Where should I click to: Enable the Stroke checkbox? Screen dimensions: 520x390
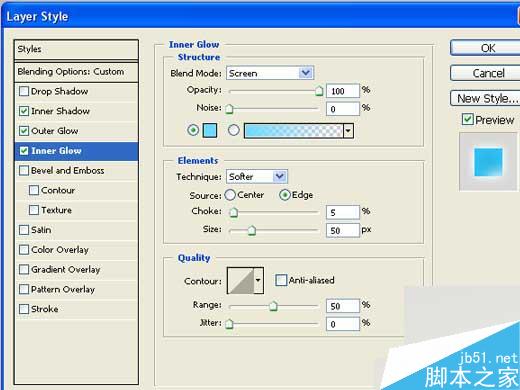coord(24,309)
